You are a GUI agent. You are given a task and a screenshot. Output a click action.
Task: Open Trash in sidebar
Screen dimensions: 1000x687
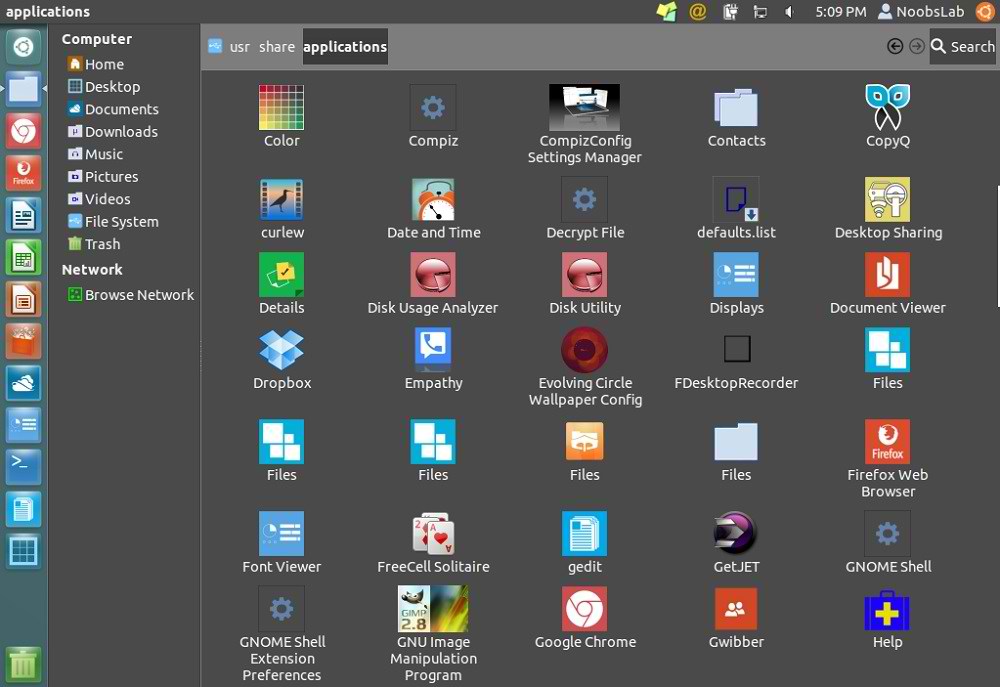pos(94,244)
